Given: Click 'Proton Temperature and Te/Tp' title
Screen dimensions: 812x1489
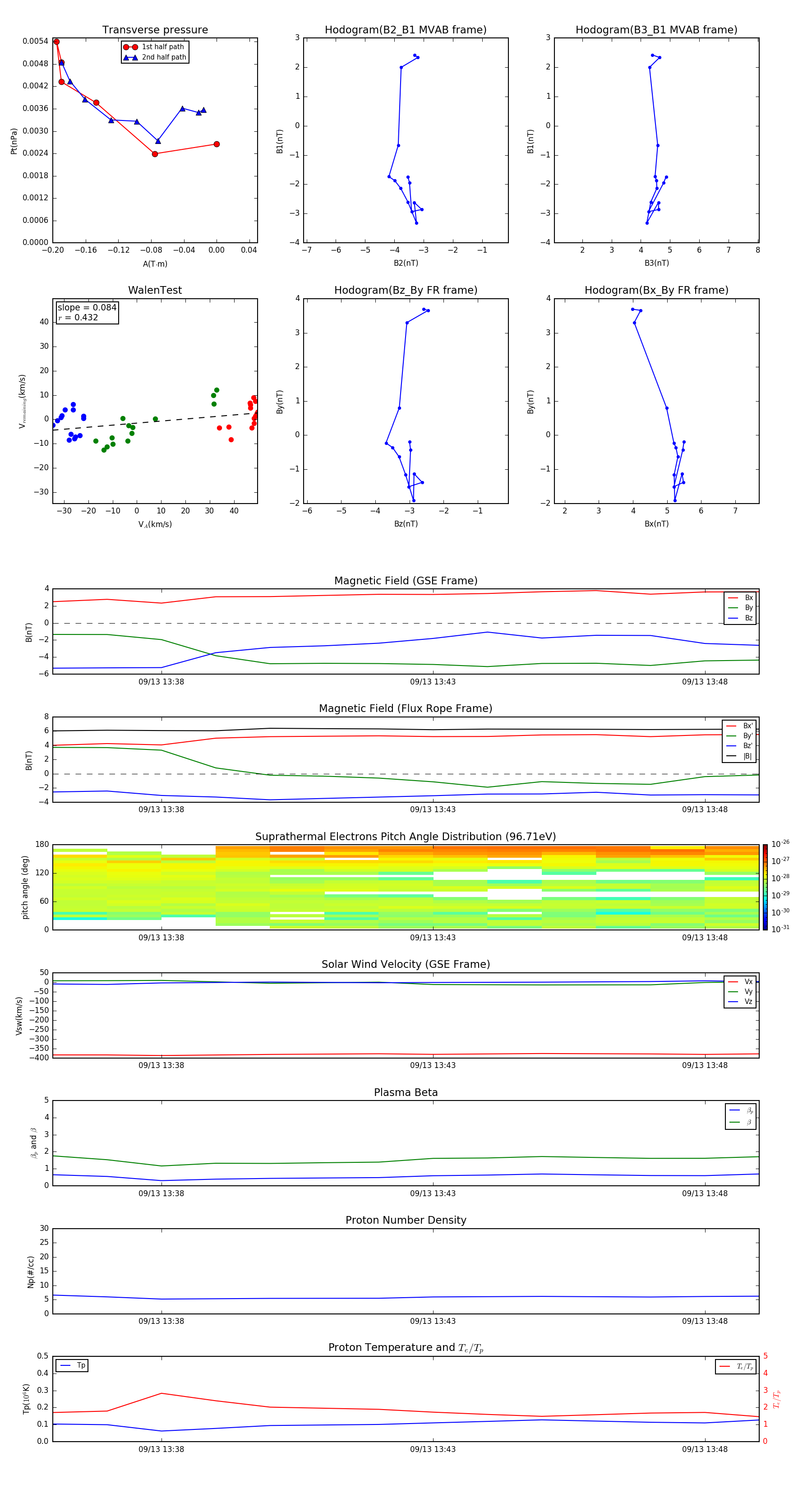Looking at the screenshot, I should 406,1348.
